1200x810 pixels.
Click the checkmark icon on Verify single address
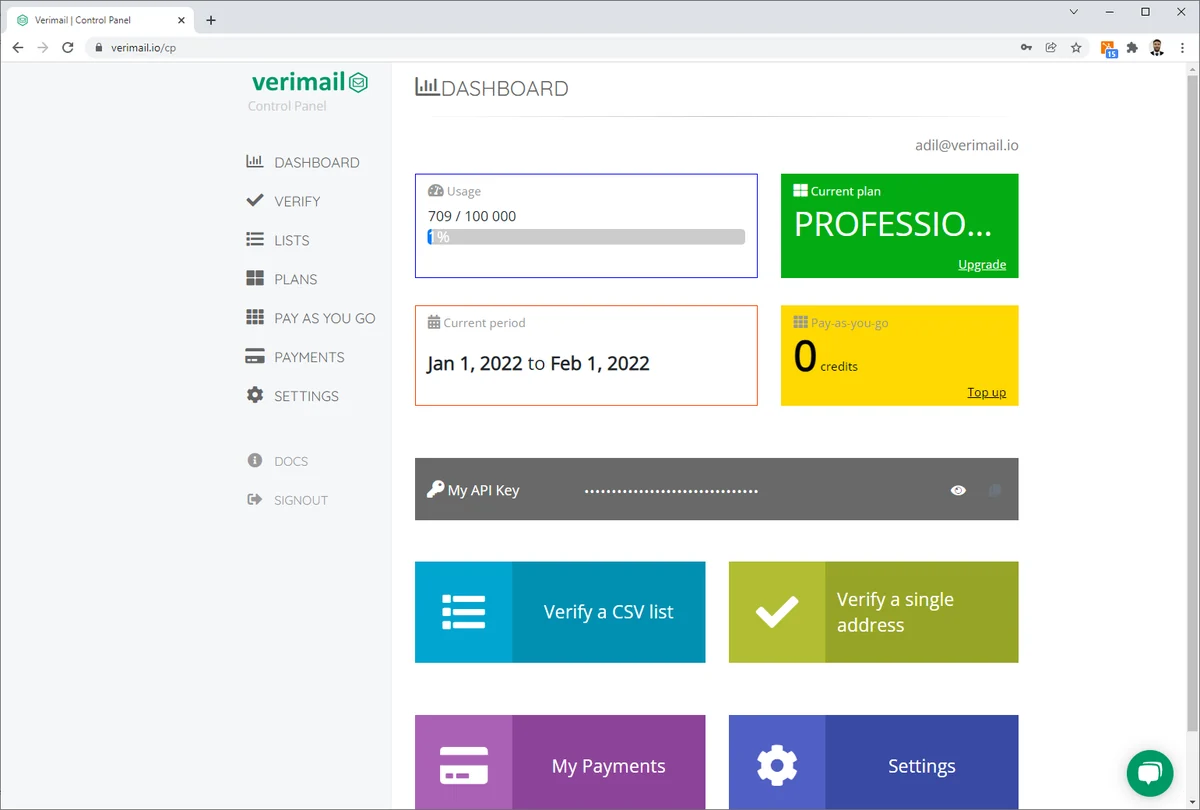(777, 612)
